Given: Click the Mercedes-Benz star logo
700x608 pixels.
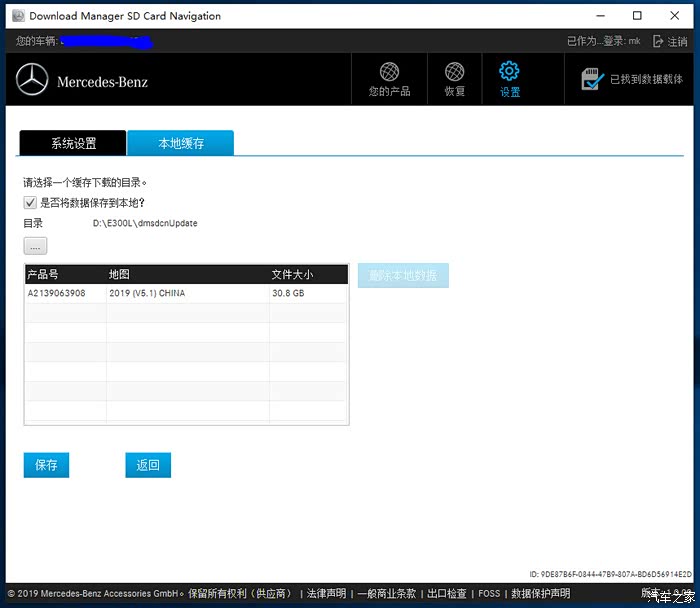Looking at the screenshot, I should pyautogui.click(x=32, y=80).
